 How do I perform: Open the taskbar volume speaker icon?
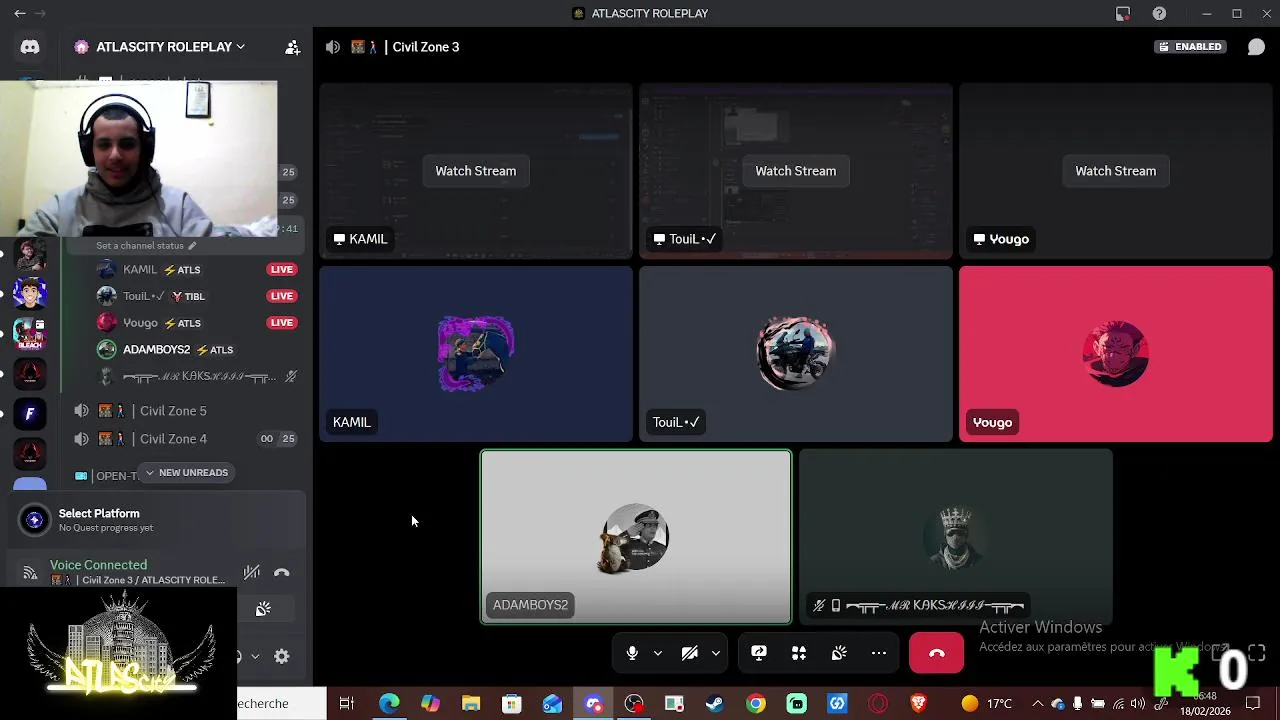pos(1138,704)
